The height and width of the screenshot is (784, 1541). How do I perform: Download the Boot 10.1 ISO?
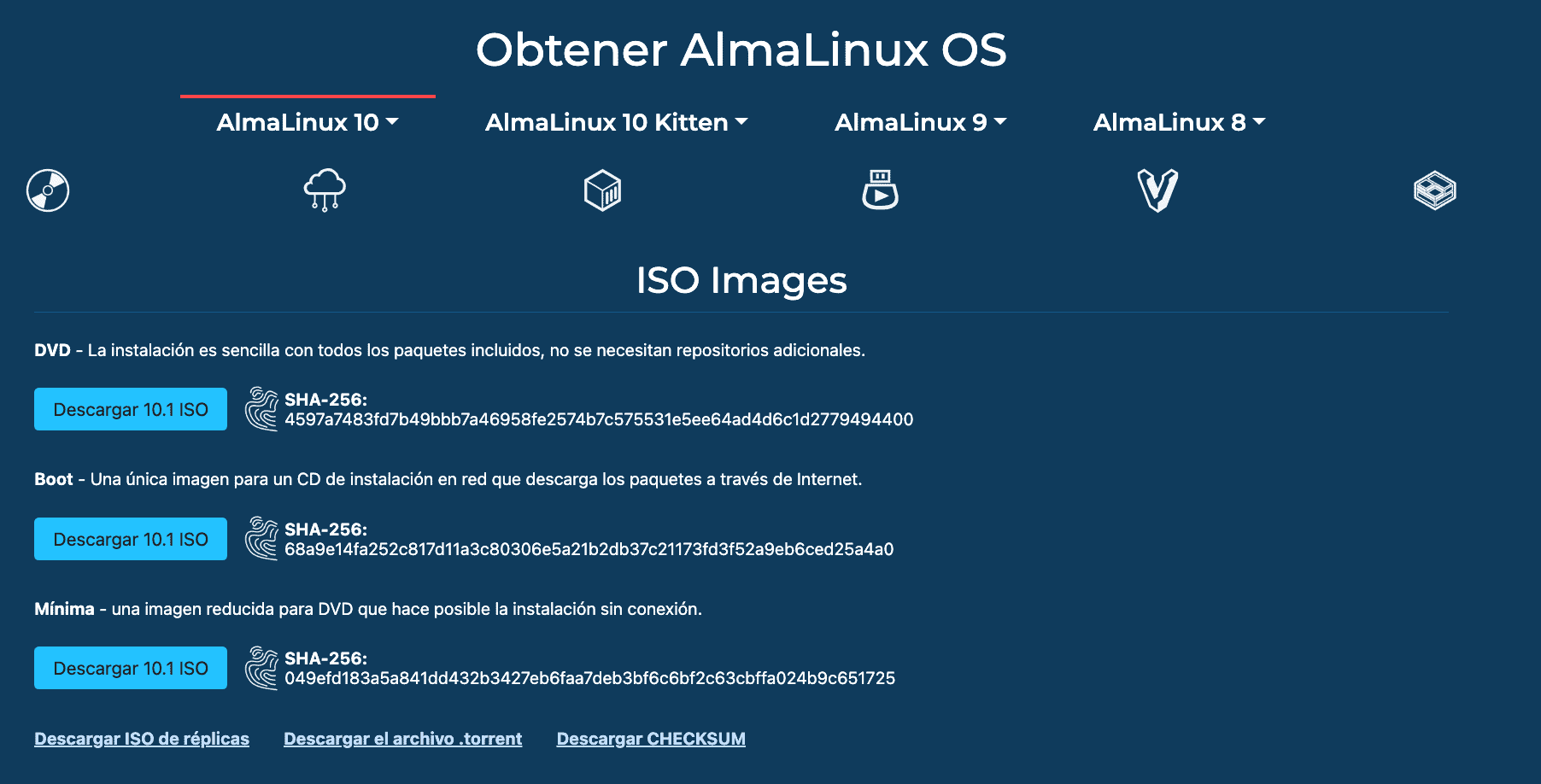pos(131,539)
